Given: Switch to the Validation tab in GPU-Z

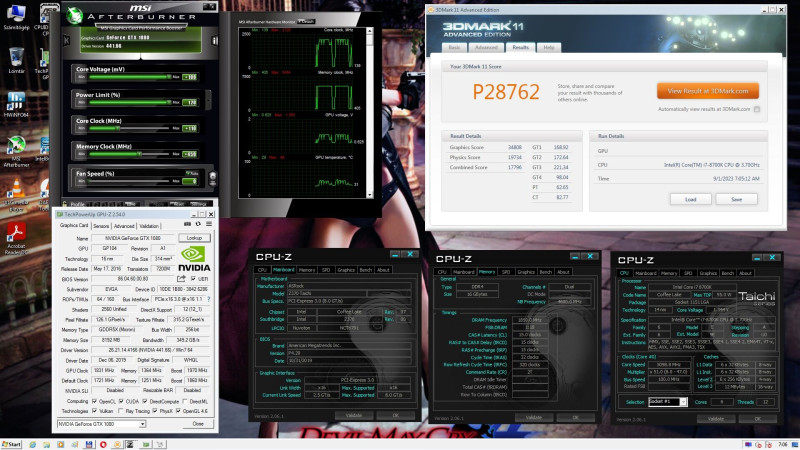Looking at the screenshot, I should coord(148,226).
